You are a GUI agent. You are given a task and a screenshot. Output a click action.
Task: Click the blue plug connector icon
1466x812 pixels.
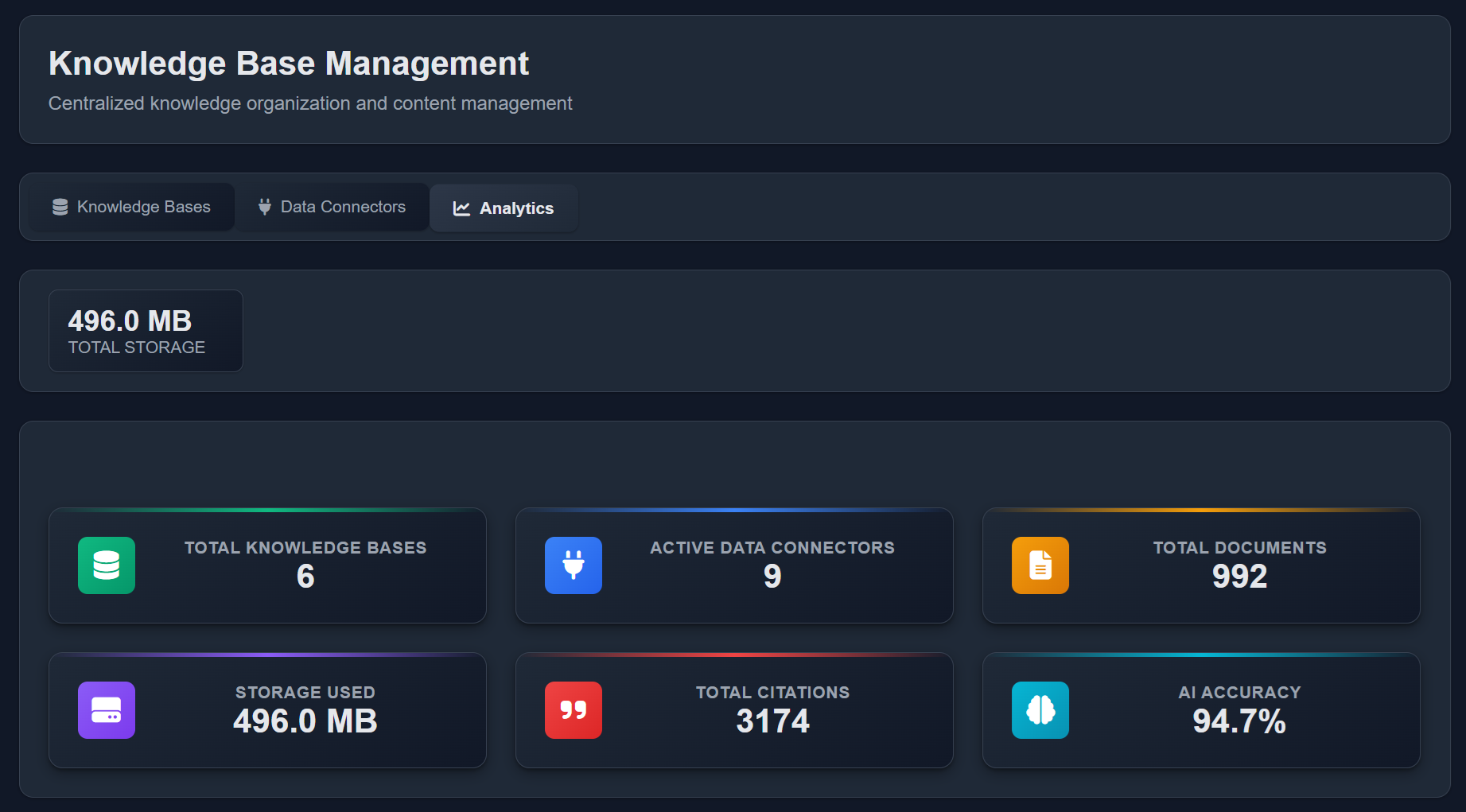point(573,565)
